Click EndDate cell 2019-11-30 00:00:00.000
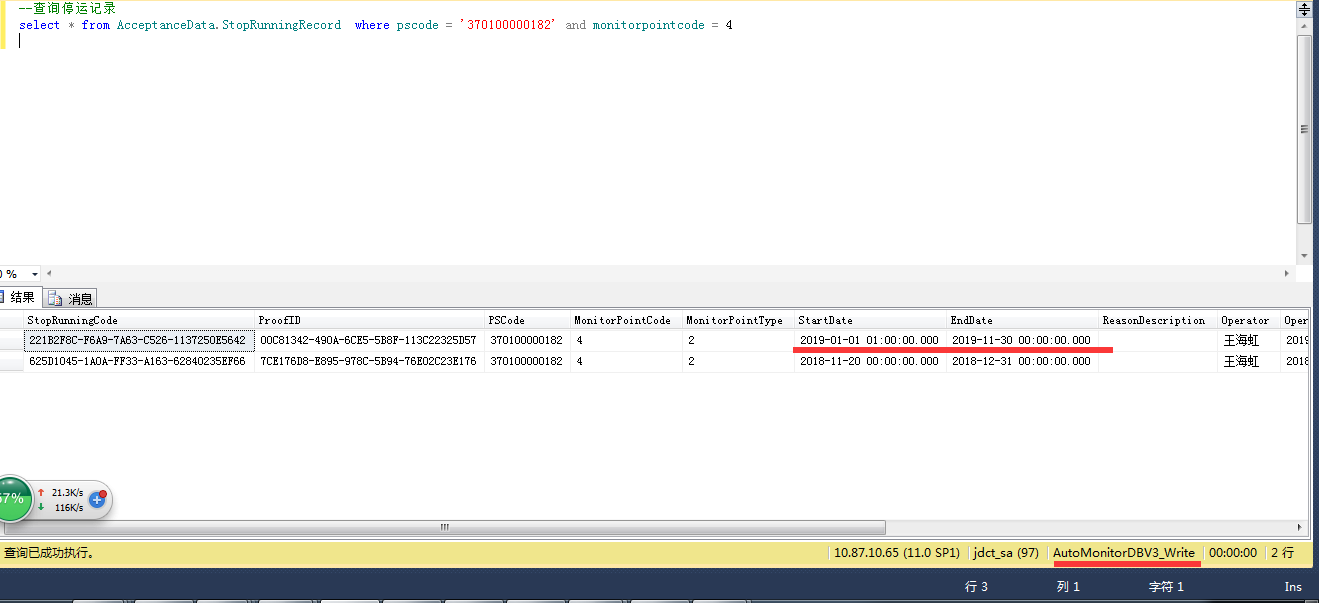The image size is (1319, 603). coord(1022,340)
